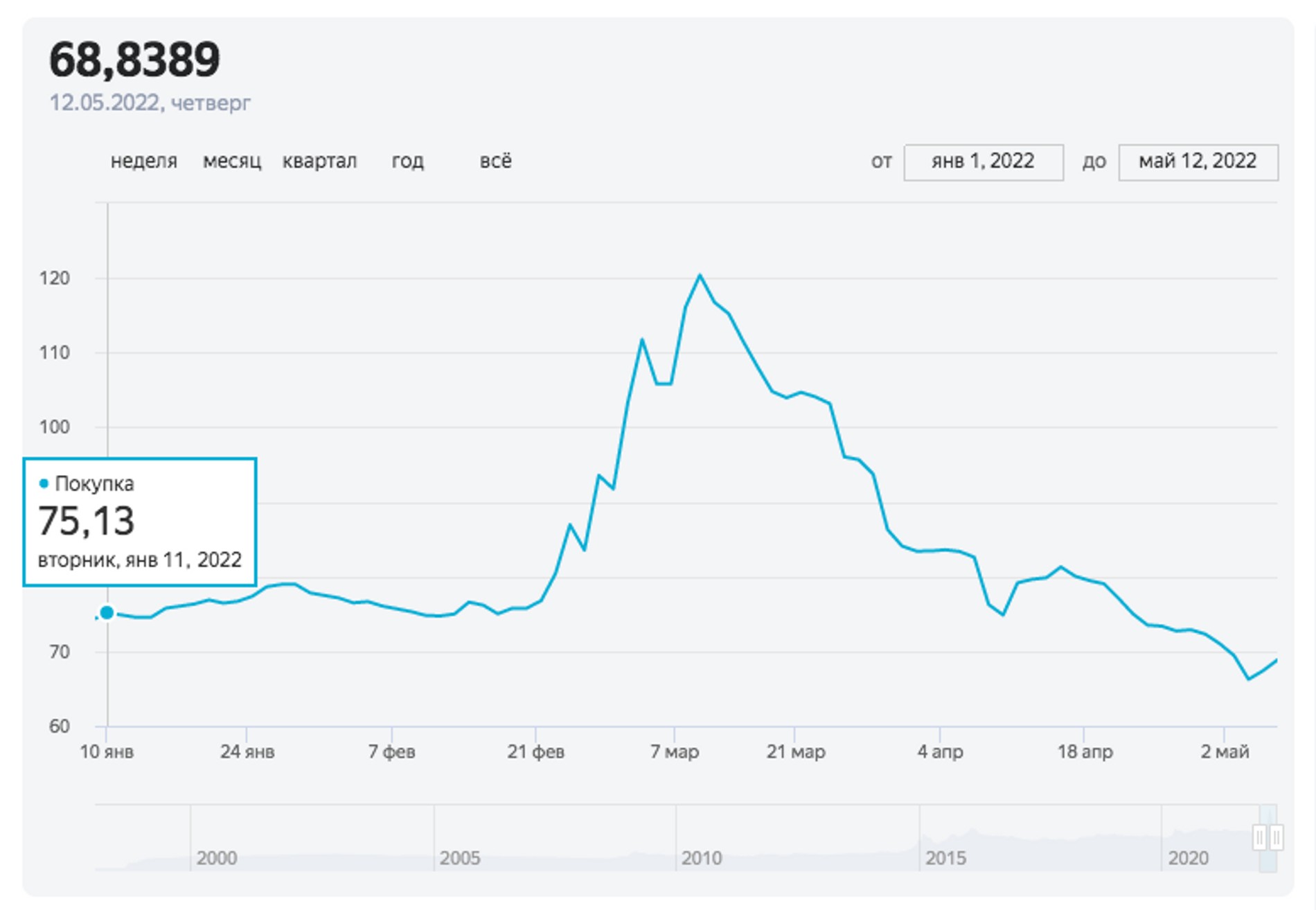Click the navigator timeline at 2000
Screen dimensions: 1316x910
pyautogui.click(x=216, y=857)
